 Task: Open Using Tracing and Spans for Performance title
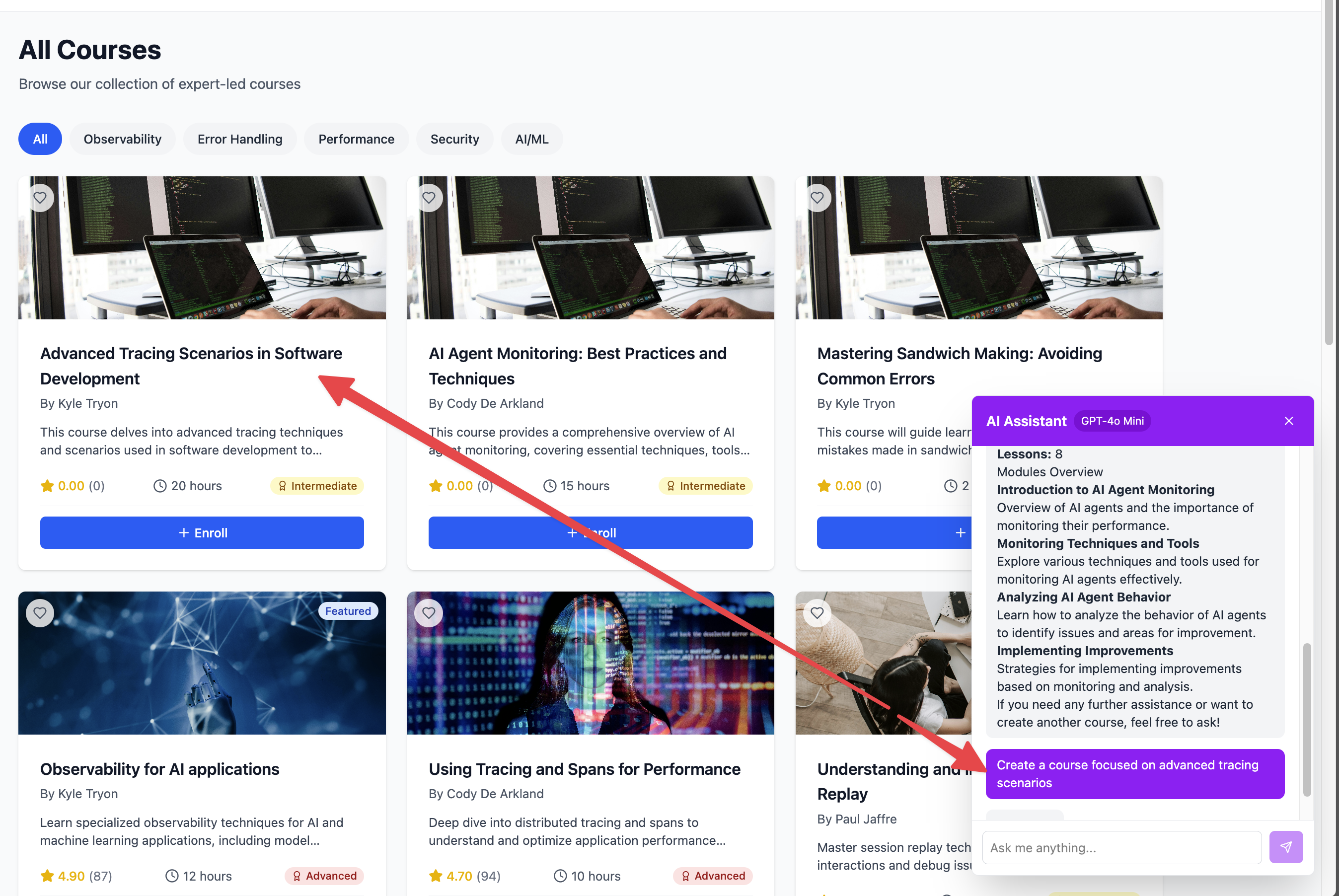tap(585, 769)
